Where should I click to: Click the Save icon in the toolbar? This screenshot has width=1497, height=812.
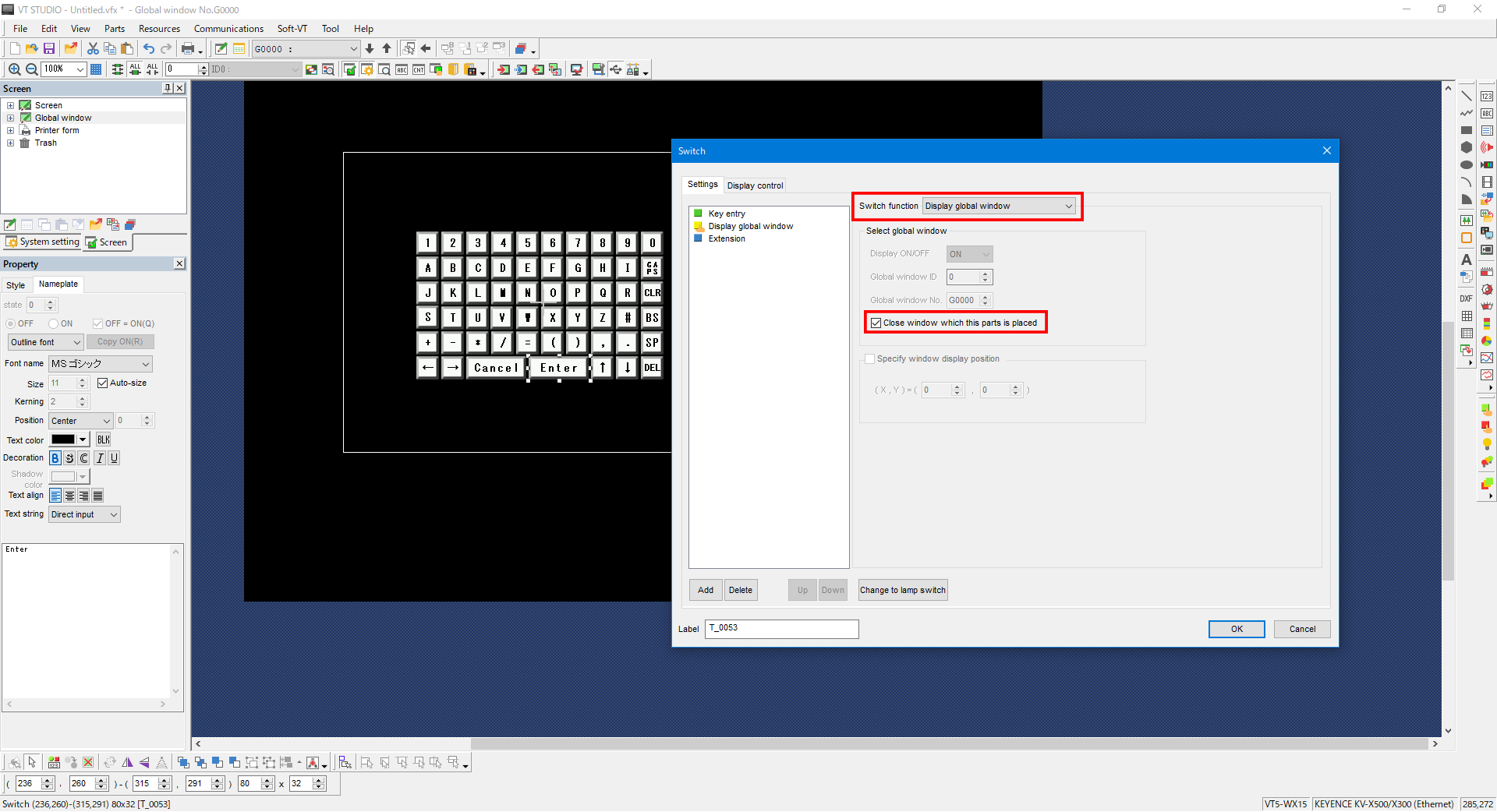point(49,48)
